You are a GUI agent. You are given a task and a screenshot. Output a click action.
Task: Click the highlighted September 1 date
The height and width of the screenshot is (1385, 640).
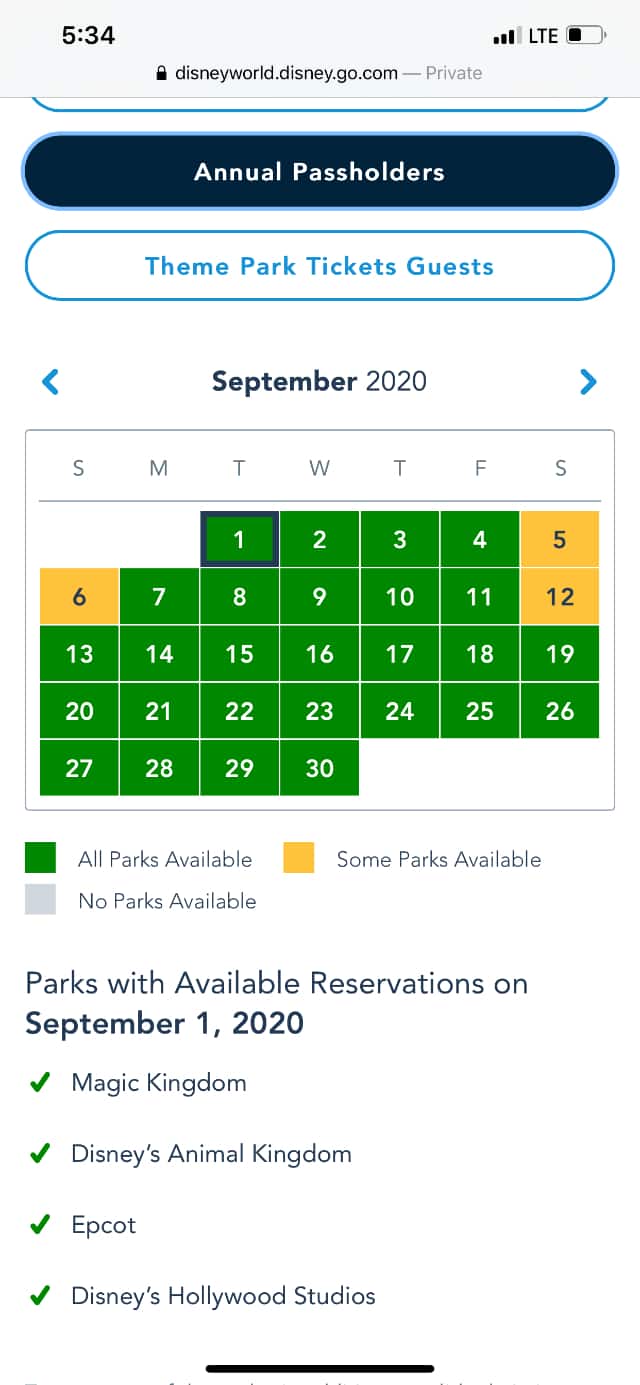tap(239, 539)
